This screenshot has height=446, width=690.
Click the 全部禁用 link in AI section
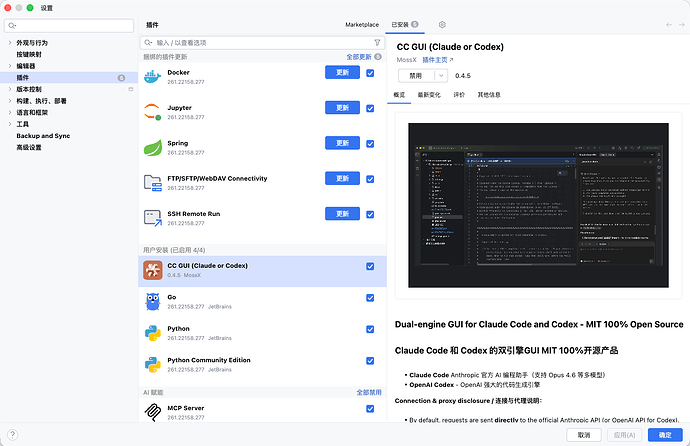click(x=369, y=392)
